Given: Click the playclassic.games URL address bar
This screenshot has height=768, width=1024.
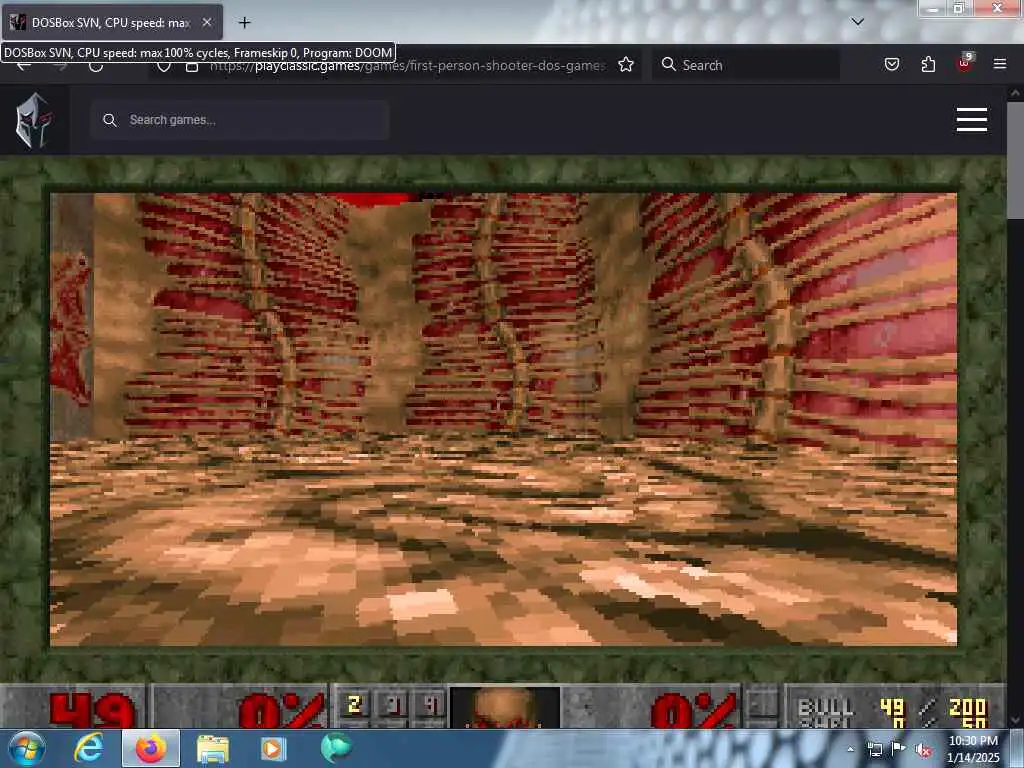Looking at the screenshot, I should pos(406,65).
